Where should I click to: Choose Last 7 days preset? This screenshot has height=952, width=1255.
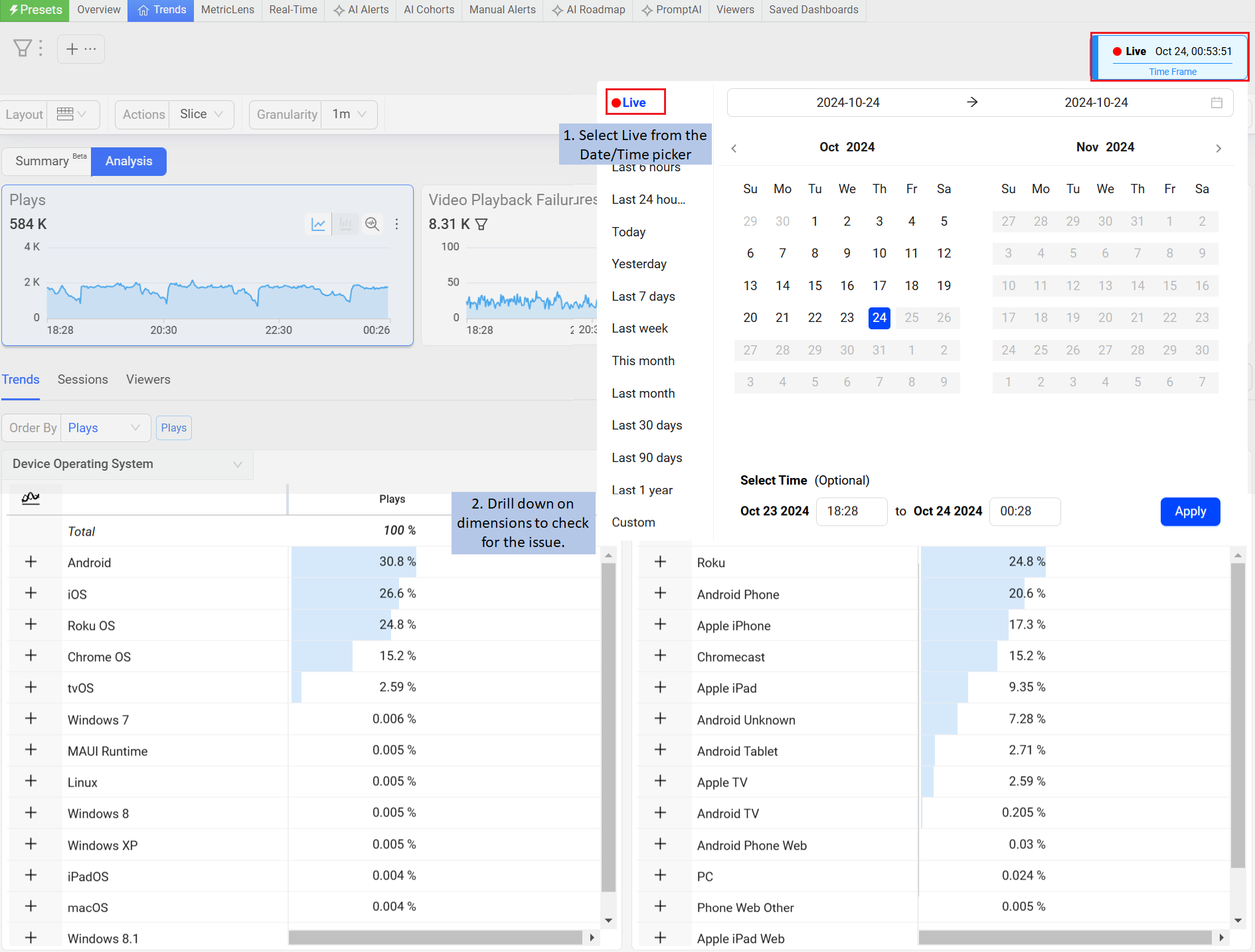coord(643,296)
